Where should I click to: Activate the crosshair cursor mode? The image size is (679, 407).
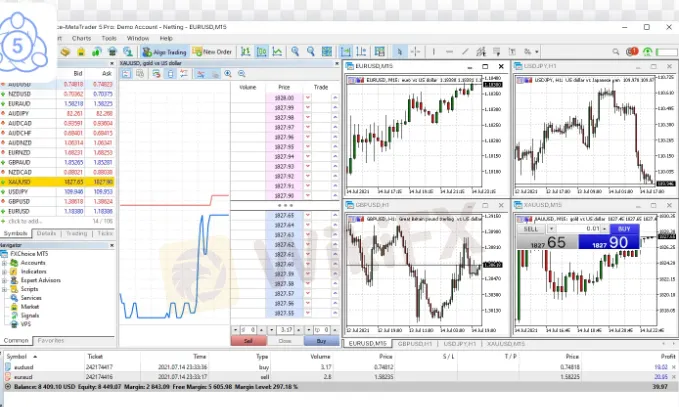coord(415,52)
